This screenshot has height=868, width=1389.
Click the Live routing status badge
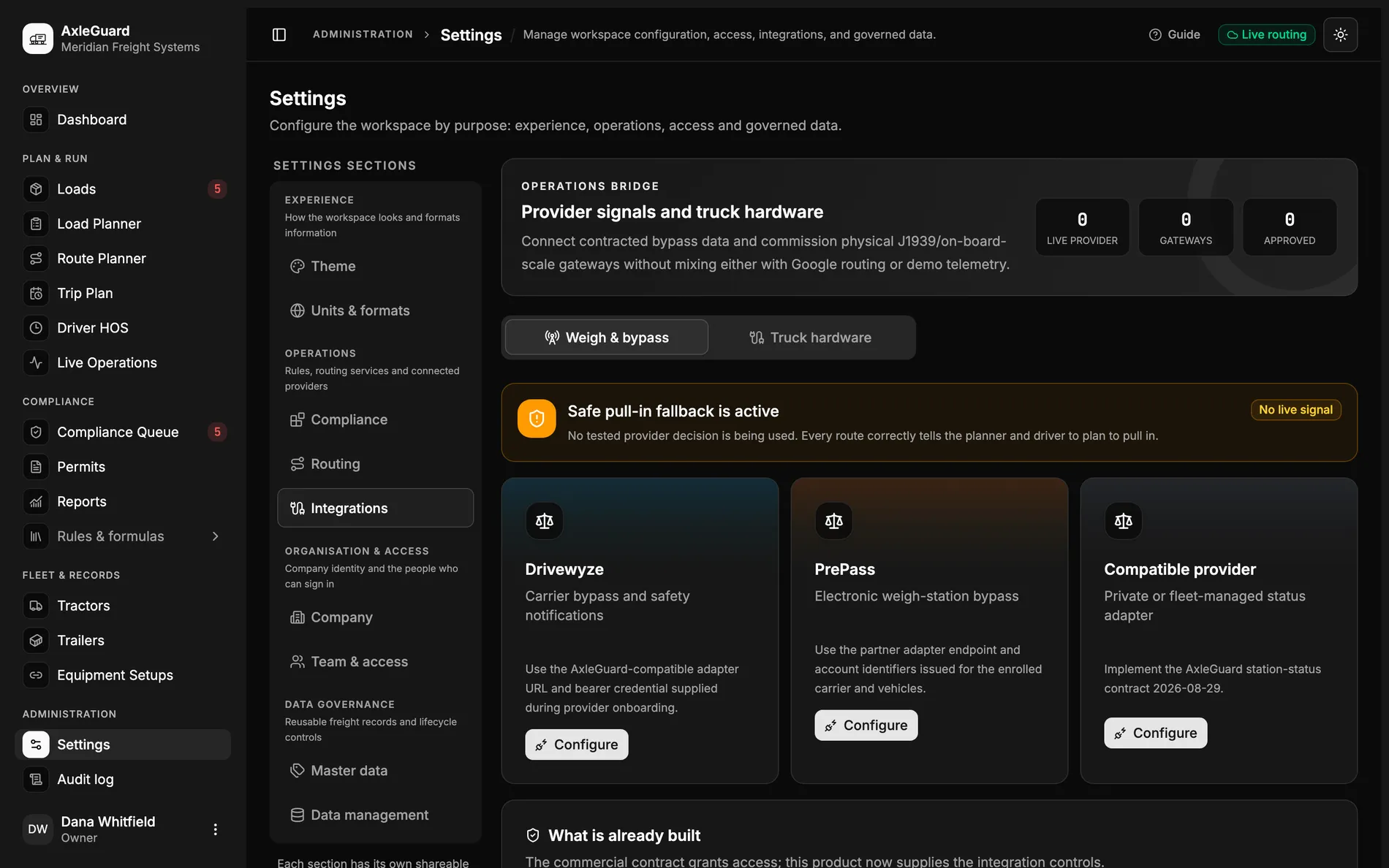pos(1266,34)
